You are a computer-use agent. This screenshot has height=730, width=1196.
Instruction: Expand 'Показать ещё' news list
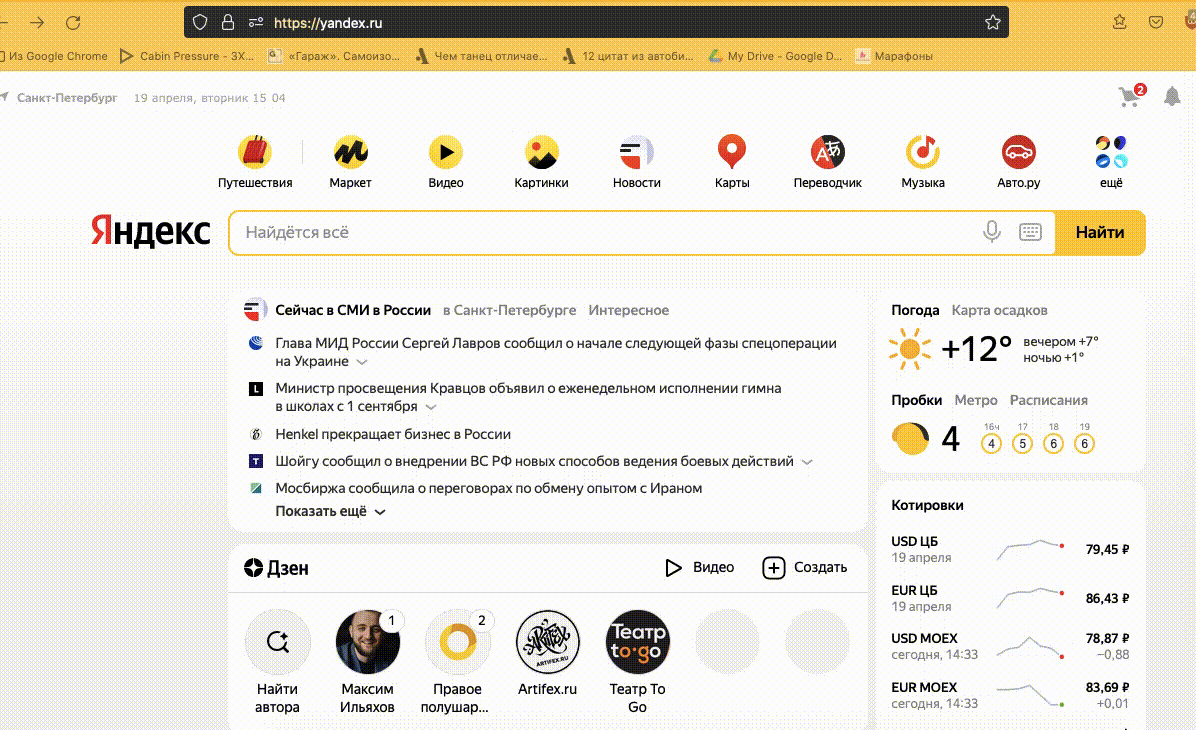[330, 511]
